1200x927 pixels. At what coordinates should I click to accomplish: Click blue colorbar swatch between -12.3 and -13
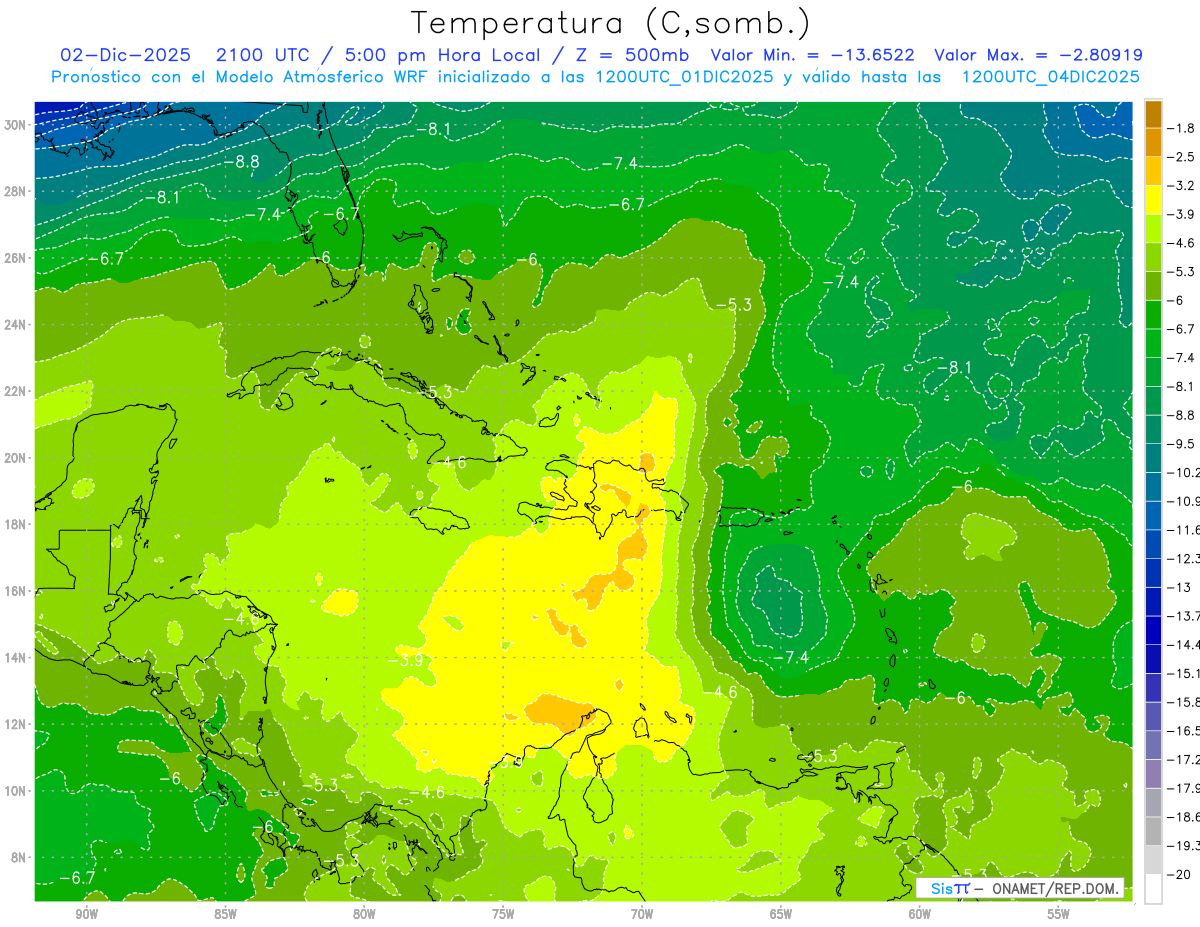tap(1153, 573)
